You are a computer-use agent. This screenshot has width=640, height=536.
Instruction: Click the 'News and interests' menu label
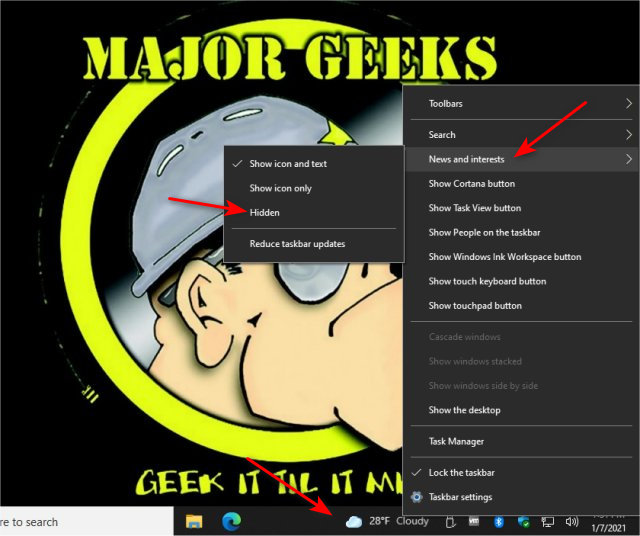[x=467, y=159]
